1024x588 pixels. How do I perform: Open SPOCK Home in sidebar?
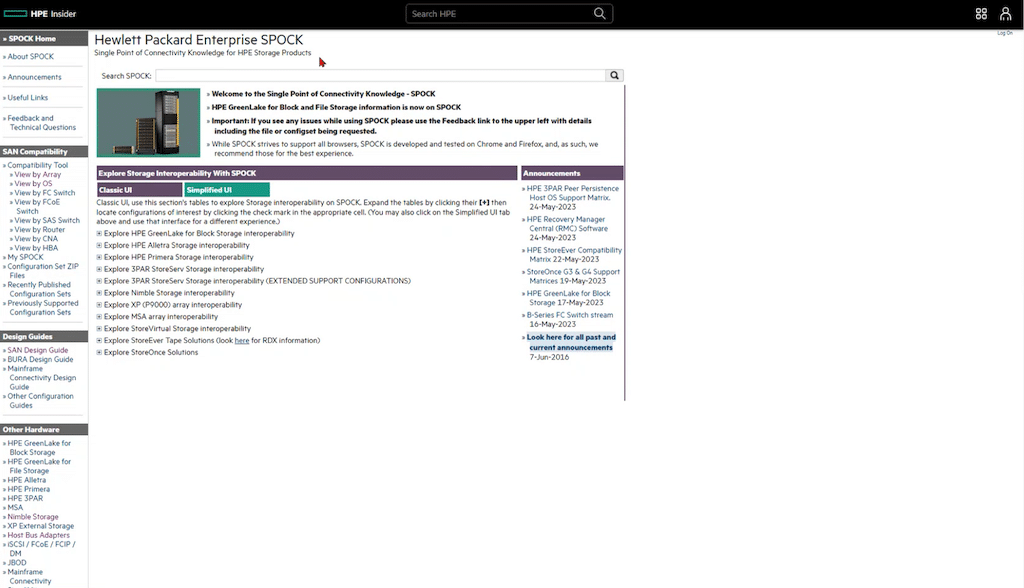(32, 39)
